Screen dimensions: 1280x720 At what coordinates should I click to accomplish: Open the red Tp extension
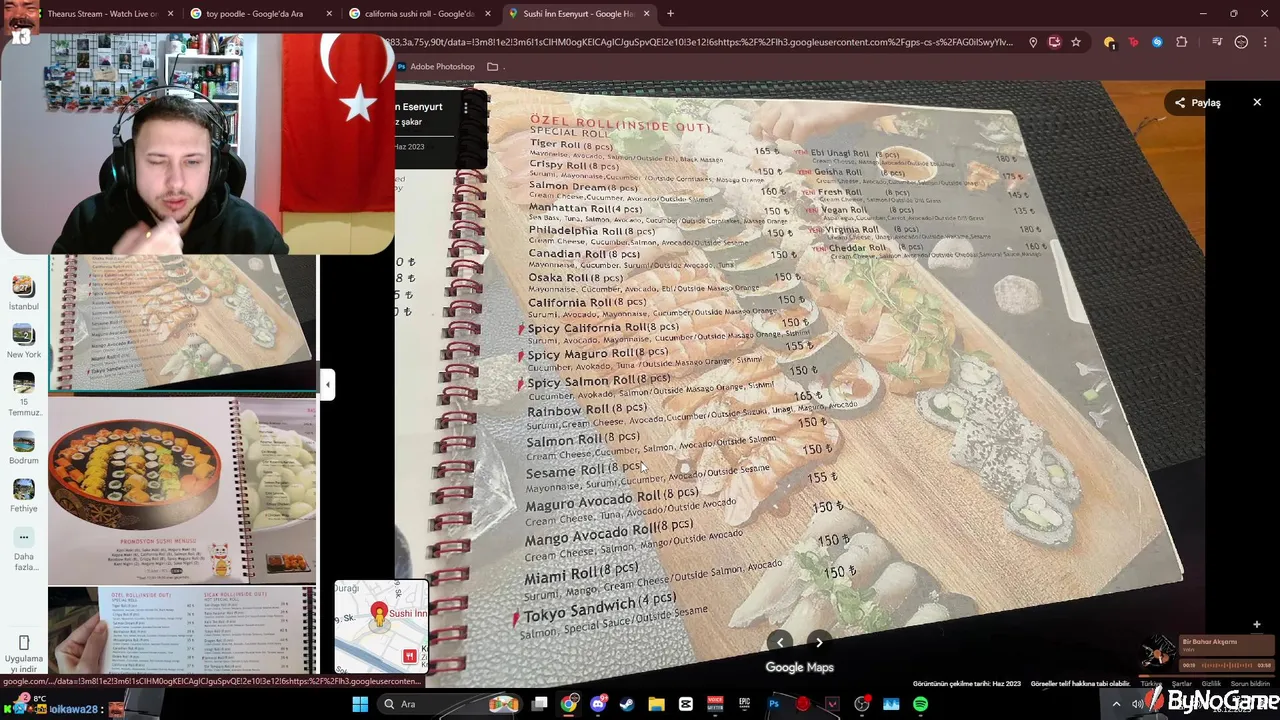[x=1133, y=42]
